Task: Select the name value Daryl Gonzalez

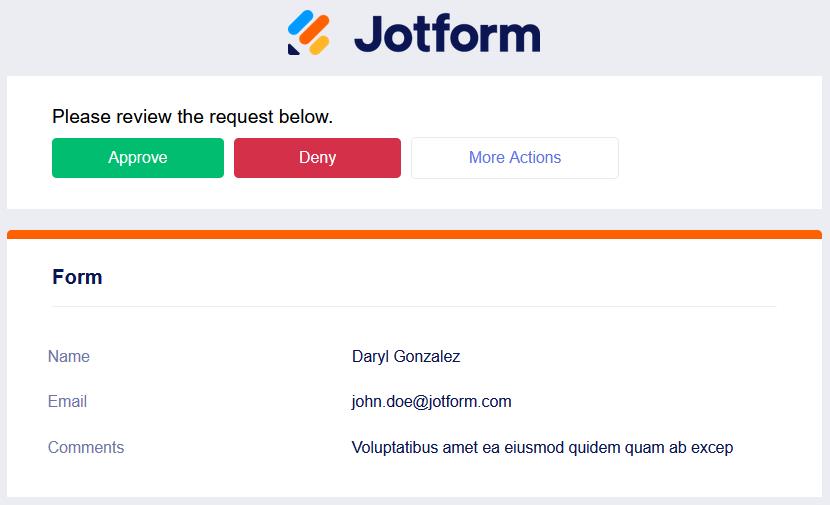Action: tap(406, 357)
